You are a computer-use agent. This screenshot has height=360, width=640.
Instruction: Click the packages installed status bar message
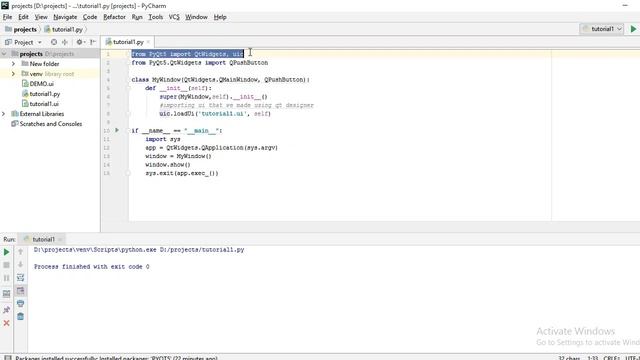(x=116, y=358)
